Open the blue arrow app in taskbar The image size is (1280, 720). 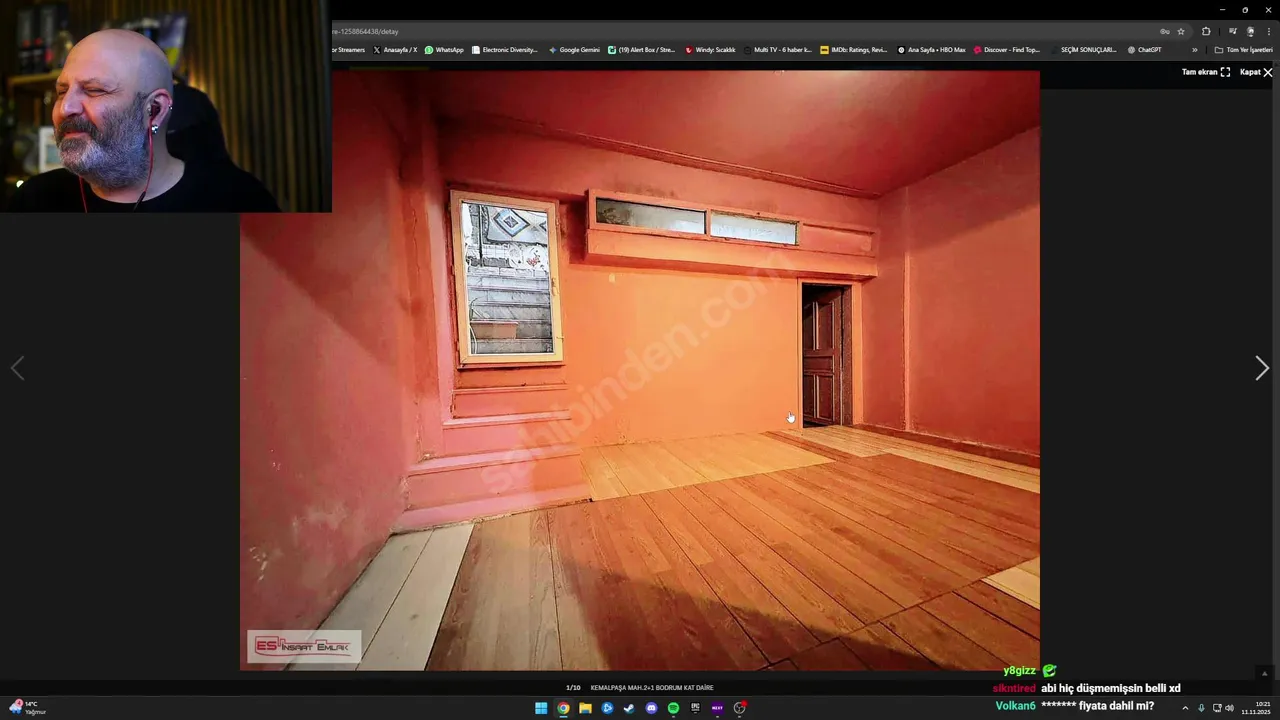tap(607, 708)
